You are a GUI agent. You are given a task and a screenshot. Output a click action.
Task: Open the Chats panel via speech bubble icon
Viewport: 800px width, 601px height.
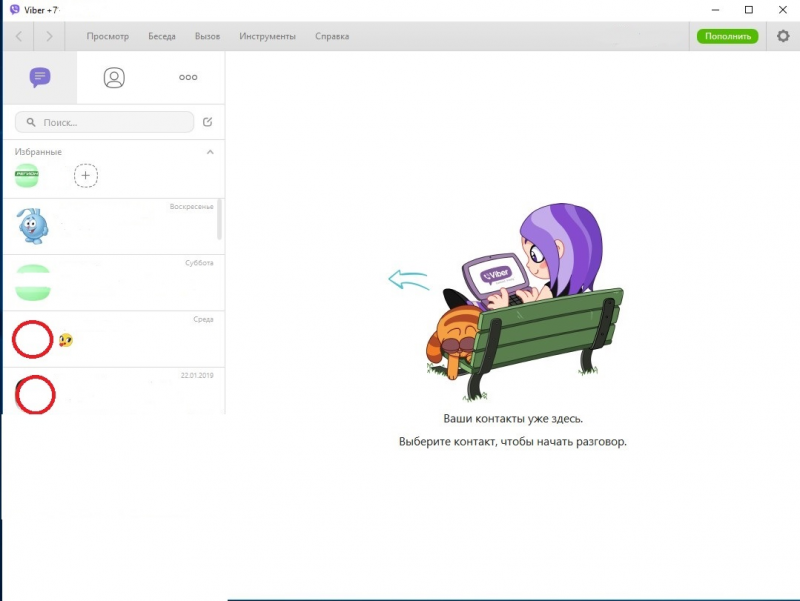click(39, 77)
